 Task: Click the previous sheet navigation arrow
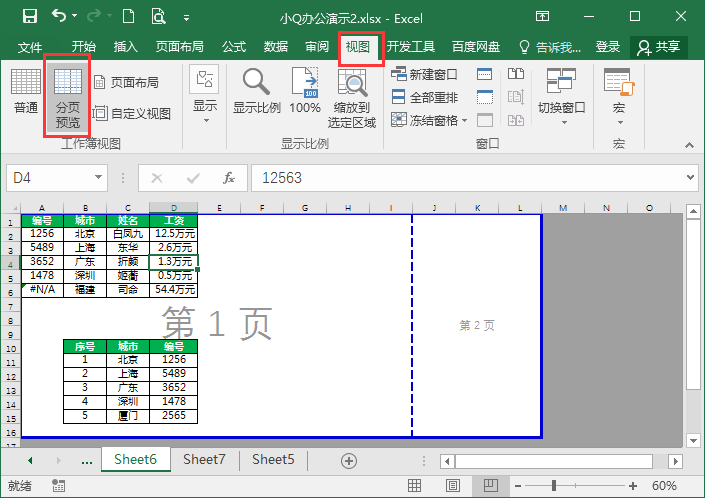pyautogui.click(x=30, y=460)
